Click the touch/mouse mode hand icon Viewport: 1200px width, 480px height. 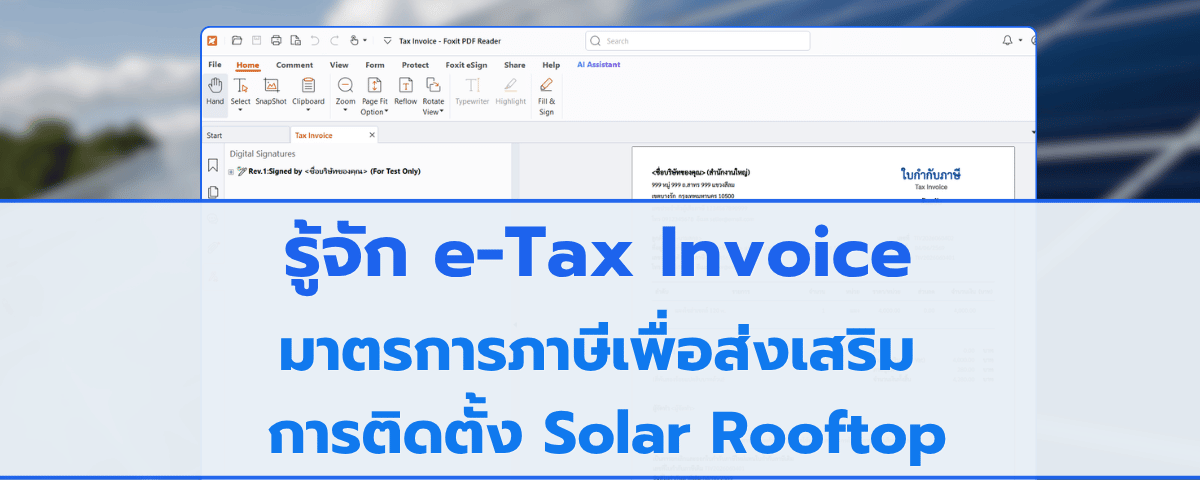click(354, 41)
